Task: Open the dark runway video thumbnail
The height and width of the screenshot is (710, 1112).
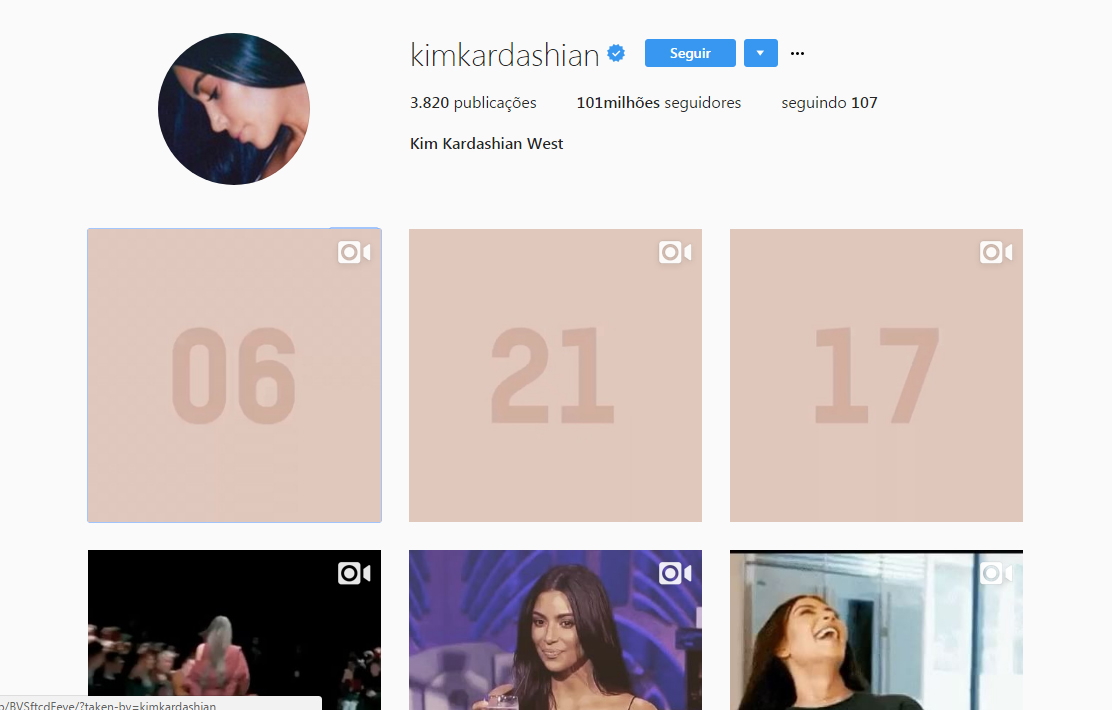Action: [x=234, y=630]
